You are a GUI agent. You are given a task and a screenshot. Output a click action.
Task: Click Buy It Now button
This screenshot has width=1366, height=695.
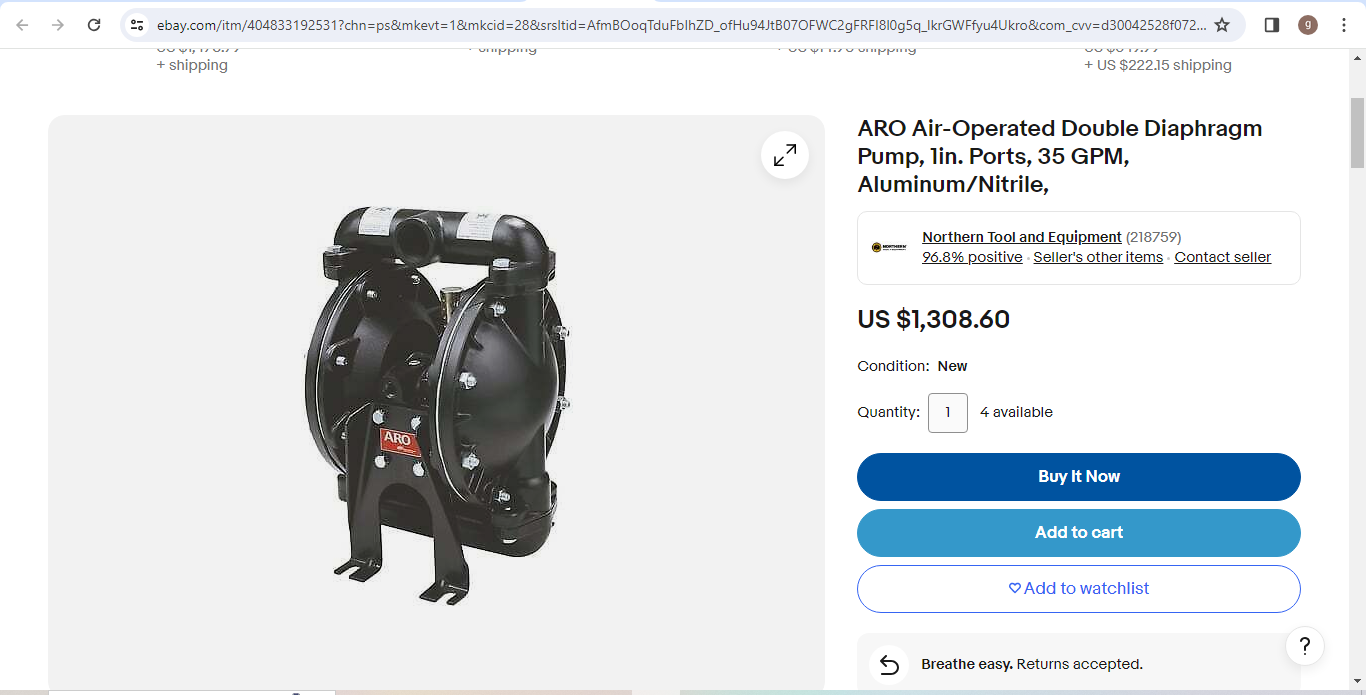[1079, 477]
